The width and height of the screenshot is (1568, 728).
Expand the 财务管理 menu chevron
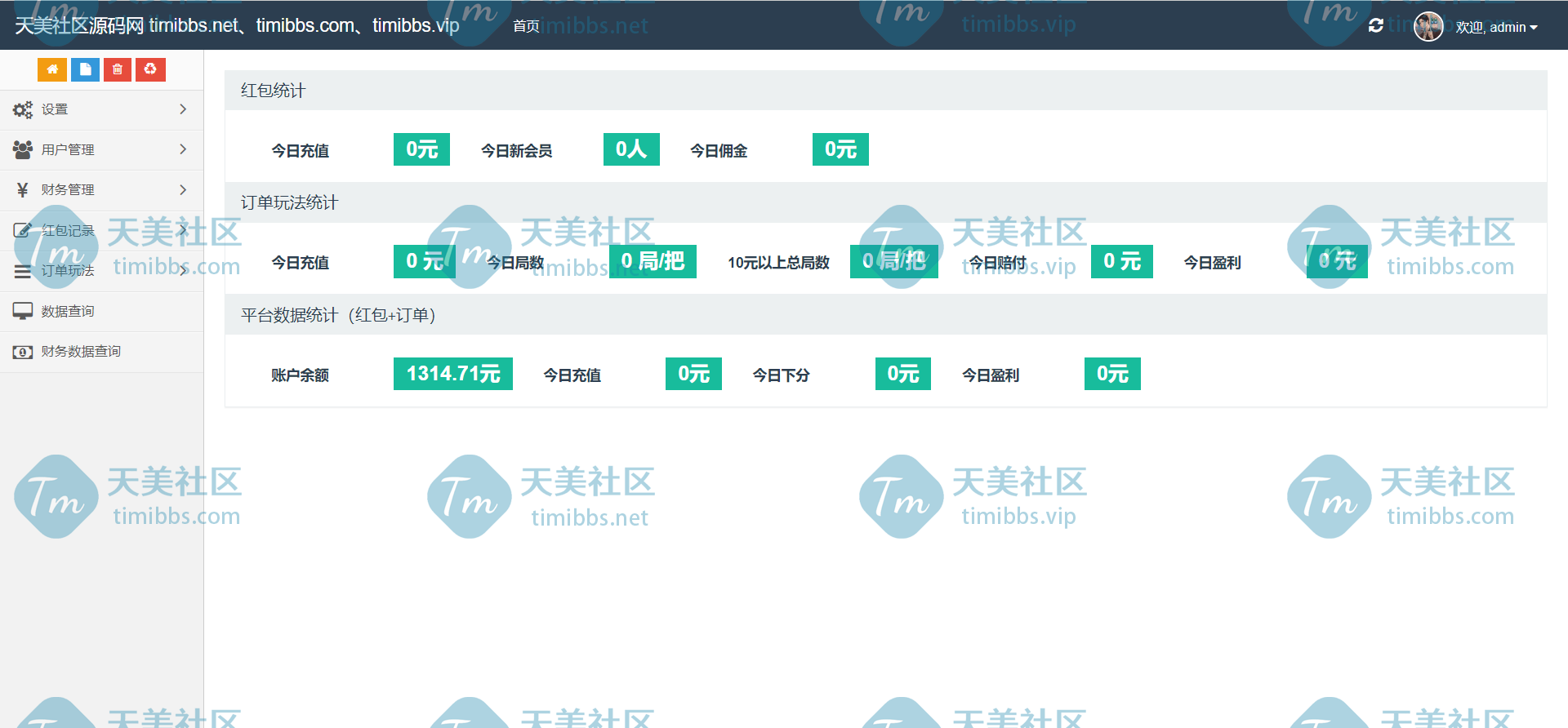(183, 189)
